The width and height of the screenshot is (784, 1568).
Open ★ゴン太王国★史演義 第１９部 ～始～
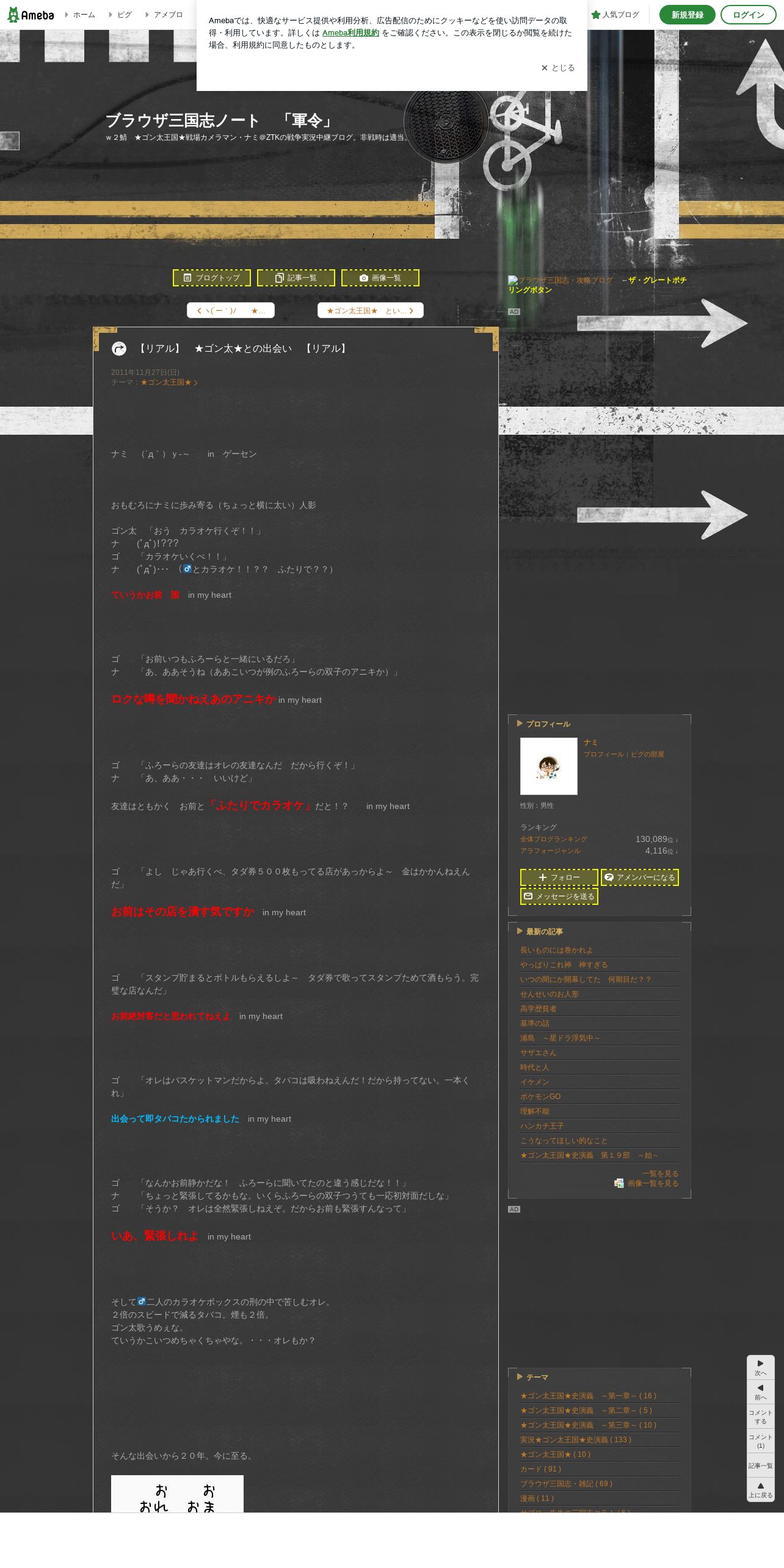coord(589,1155)
